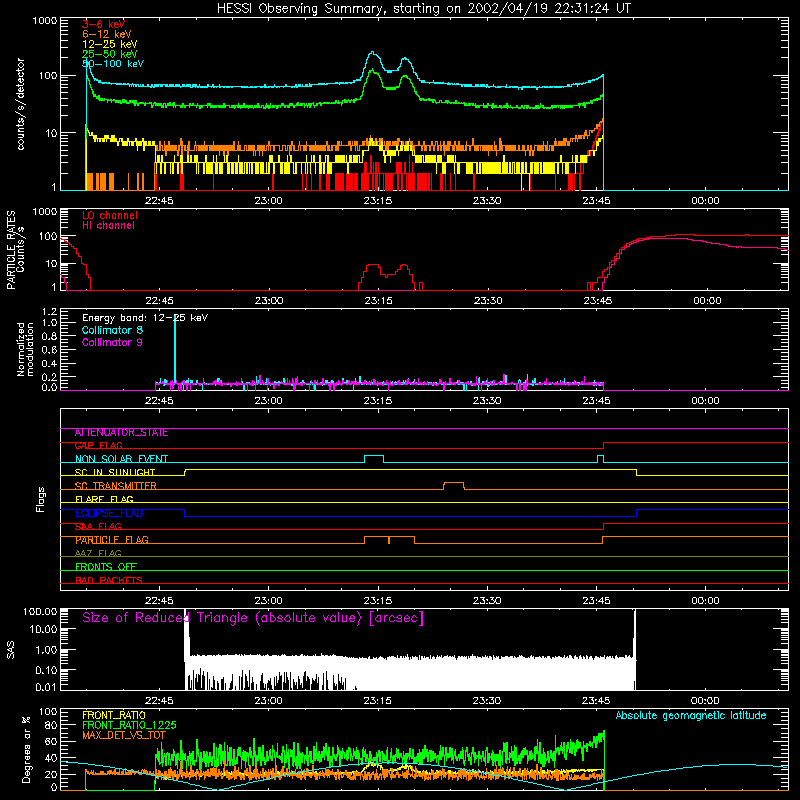800x800 pixels.
Task: Click the SC_IN_SUNLIGHT flag label
Action: tap(115, 472)
